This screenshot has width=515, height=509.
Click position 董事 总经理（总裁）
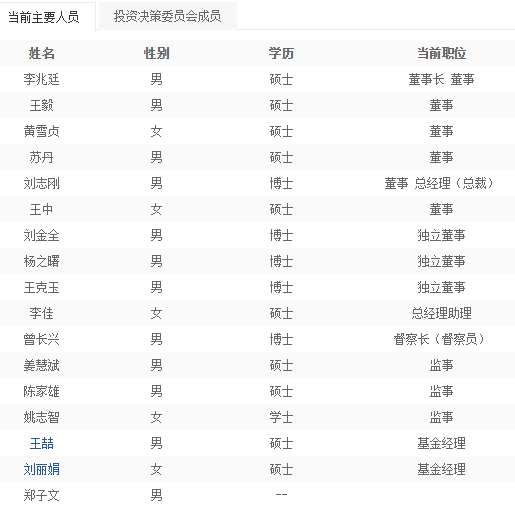click(x=439, y=183)
